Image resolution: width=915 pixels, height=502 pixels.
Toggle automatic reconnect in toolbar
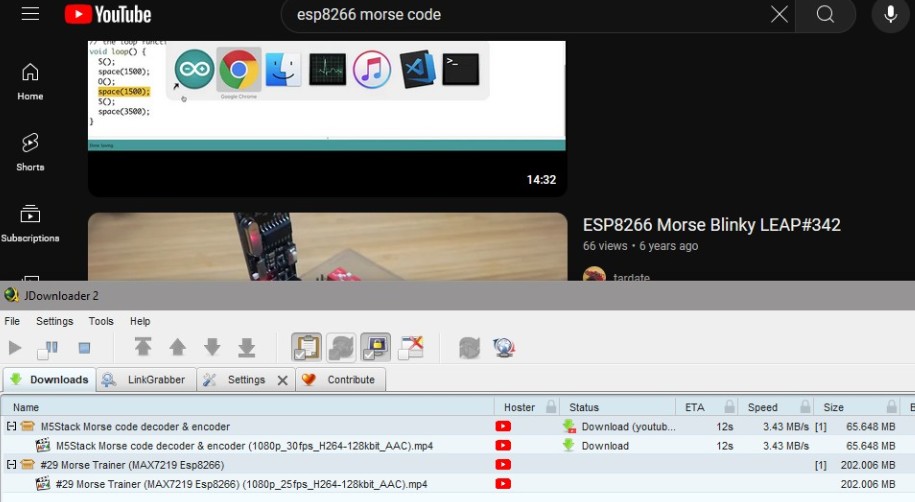tap(341, 347)
